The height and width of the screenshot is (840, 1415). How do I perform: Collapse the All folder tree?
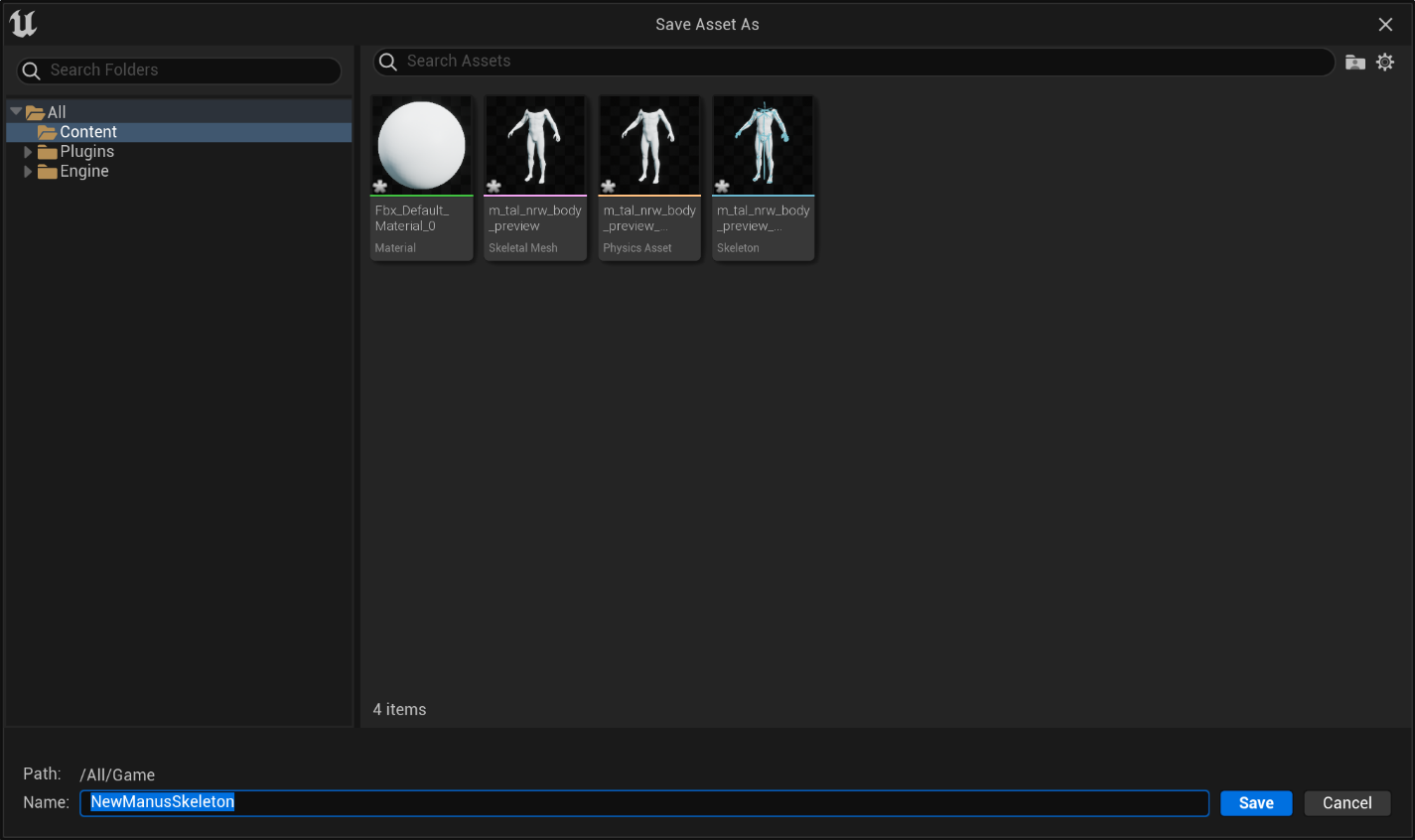[16, 112]
